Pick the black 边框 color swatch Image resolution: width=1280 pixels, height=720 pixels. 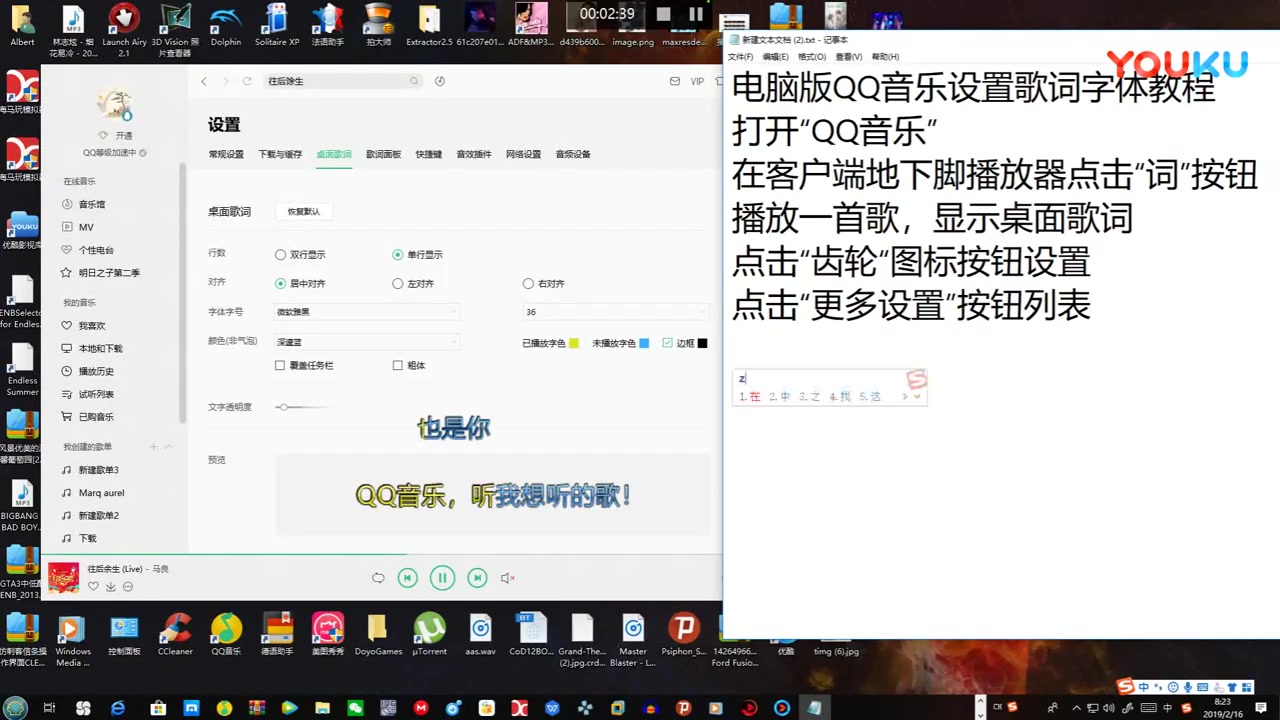click(702, 343)
